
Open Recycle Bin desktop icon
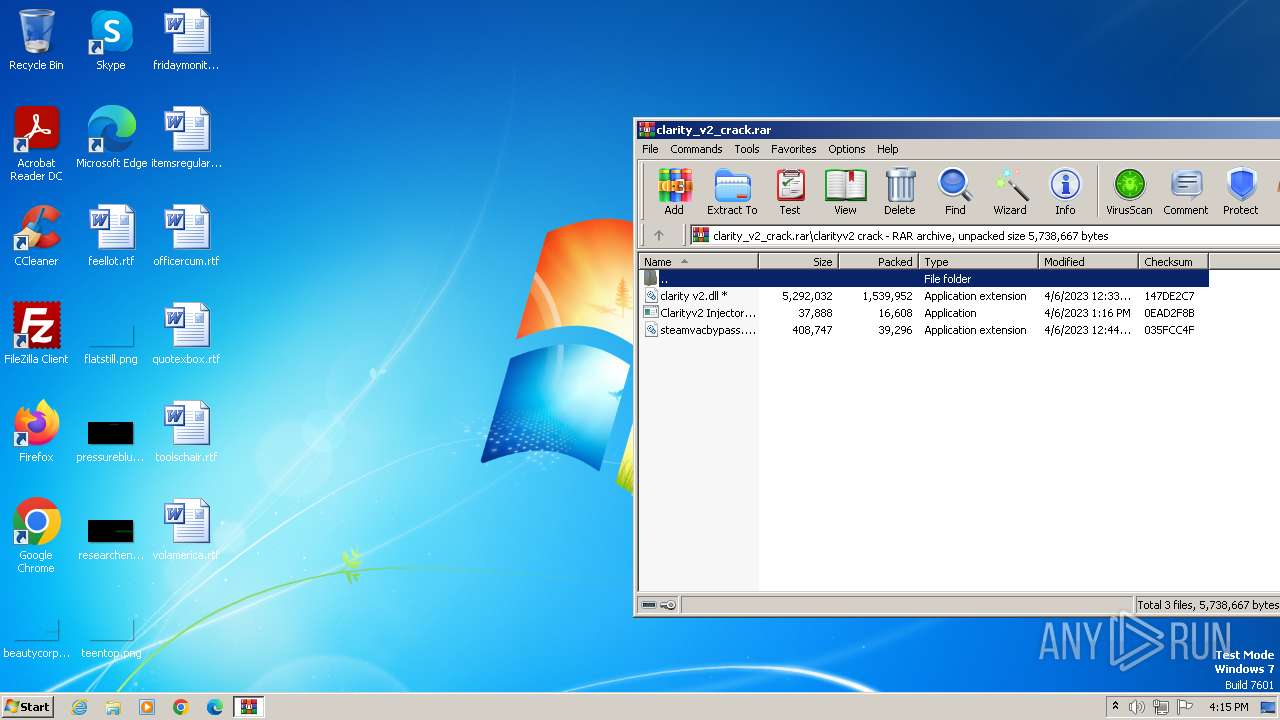click(x=36, y=40)
